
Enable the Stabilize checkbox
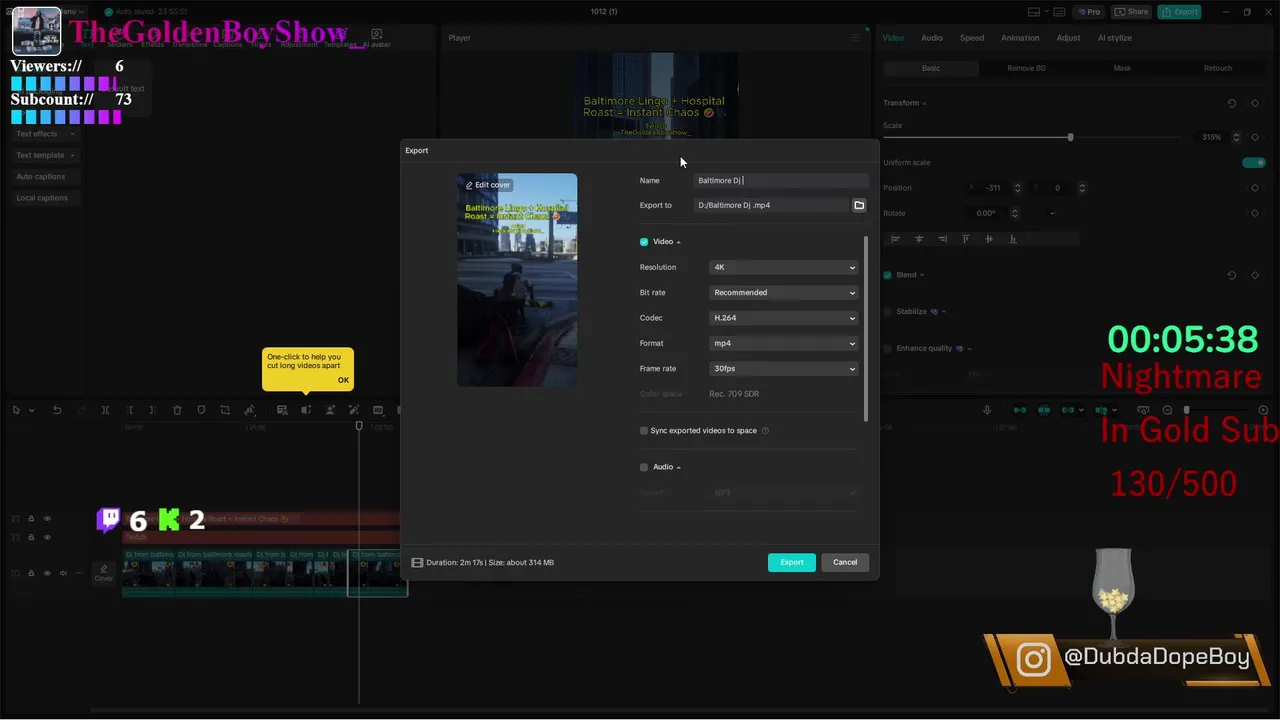(887, 312)
